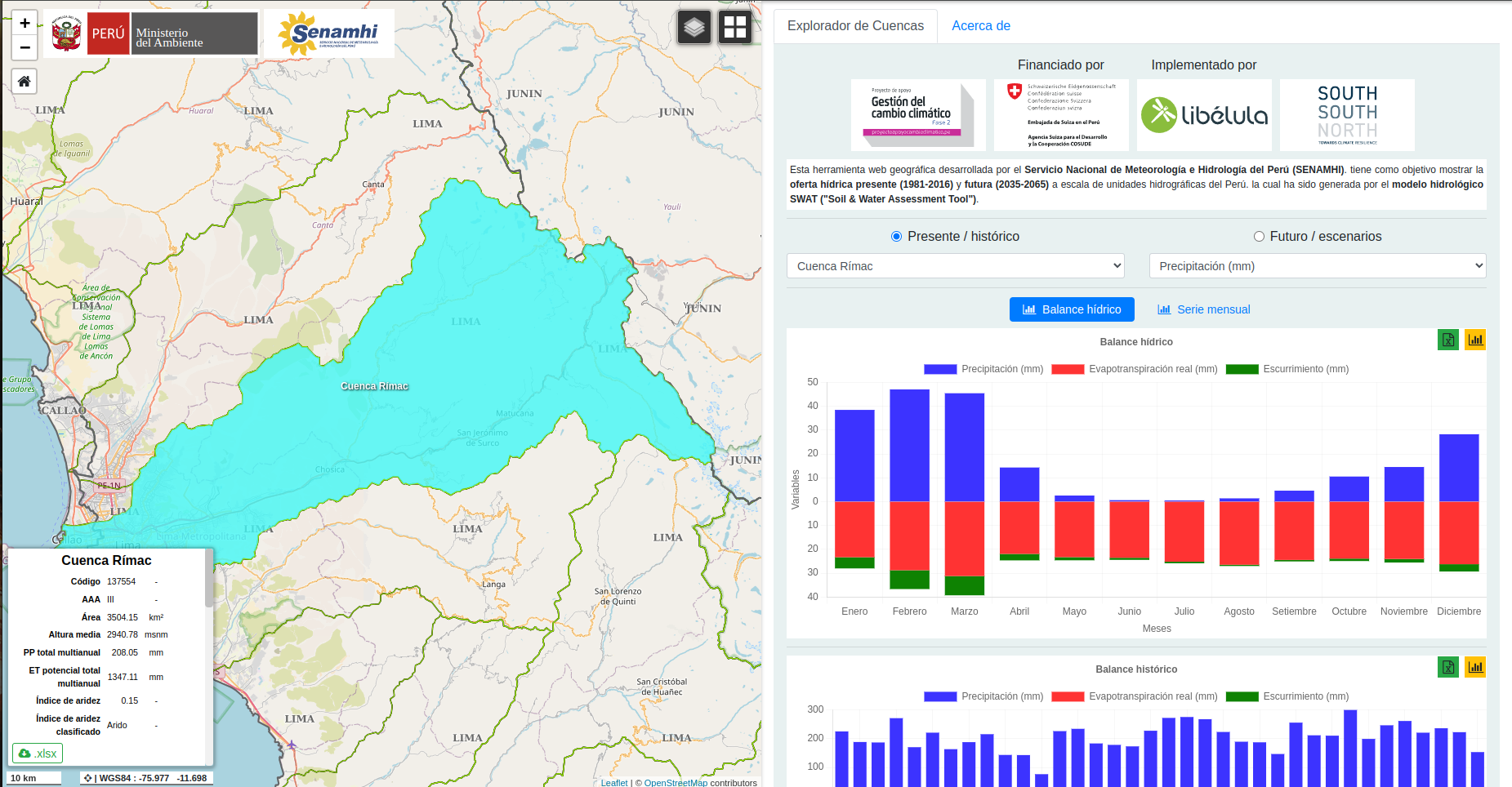Open the basemap grid selector
1512x787 pixels.
pyautogui.click(x=734, y=28)
